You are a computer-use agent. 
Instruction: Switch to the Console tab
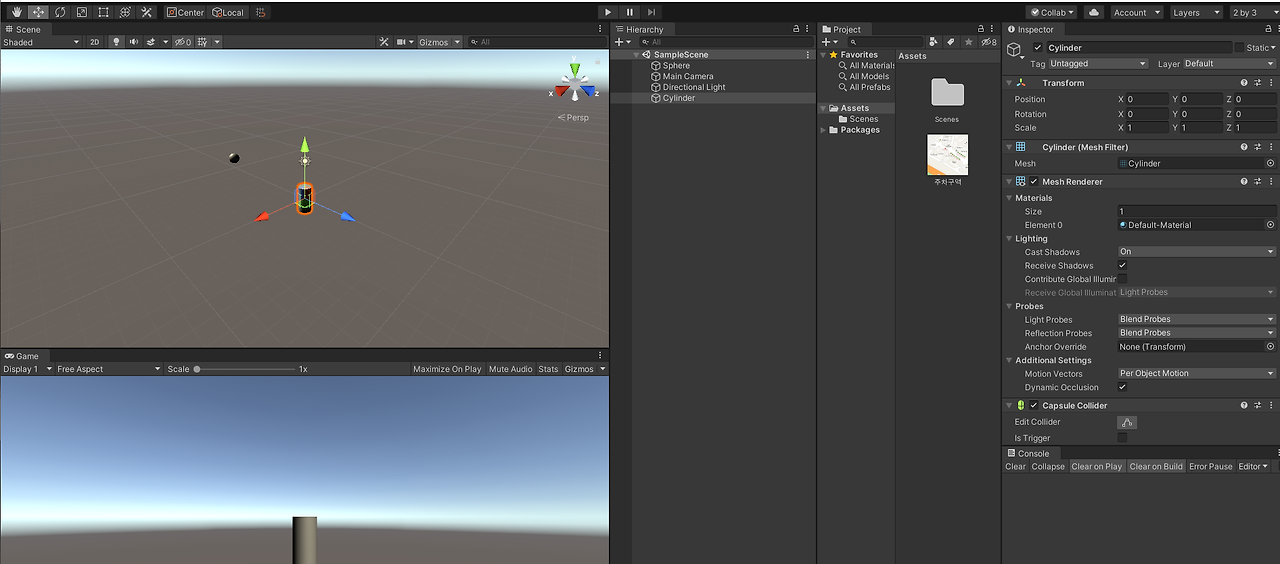point(1028,453)
